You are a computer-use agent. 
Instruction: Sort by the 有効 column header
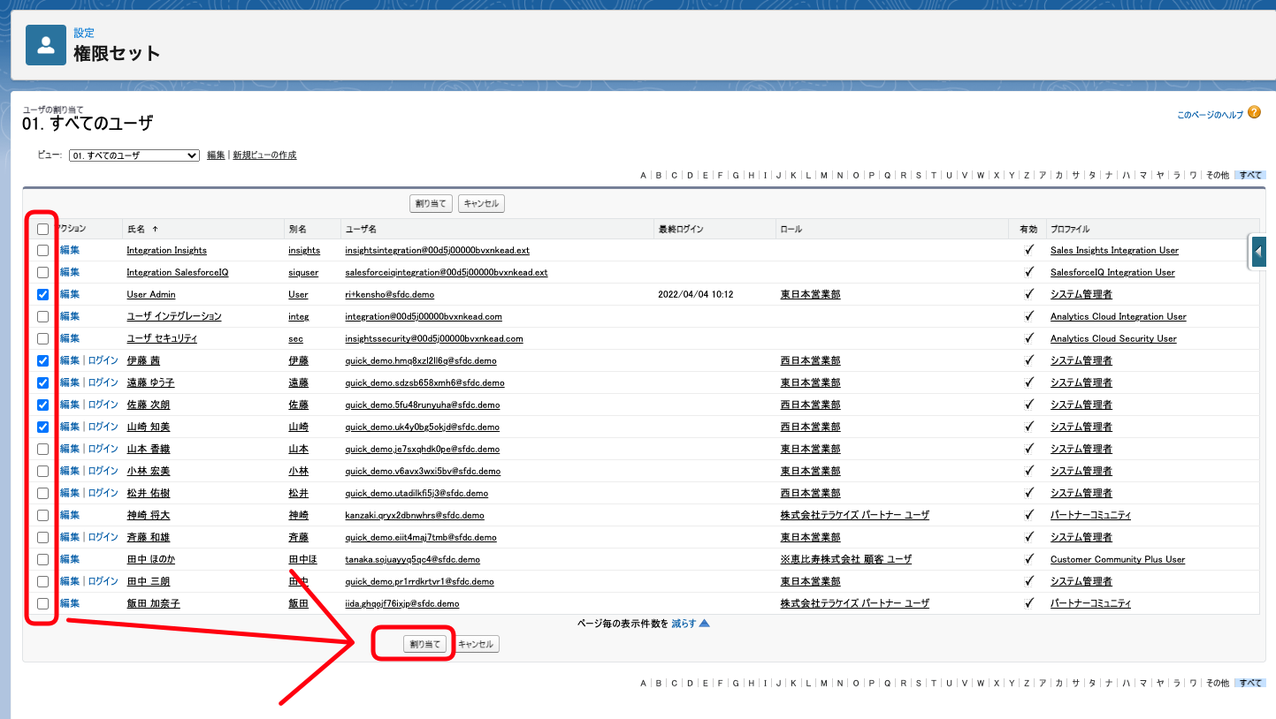pos(1028,229)
